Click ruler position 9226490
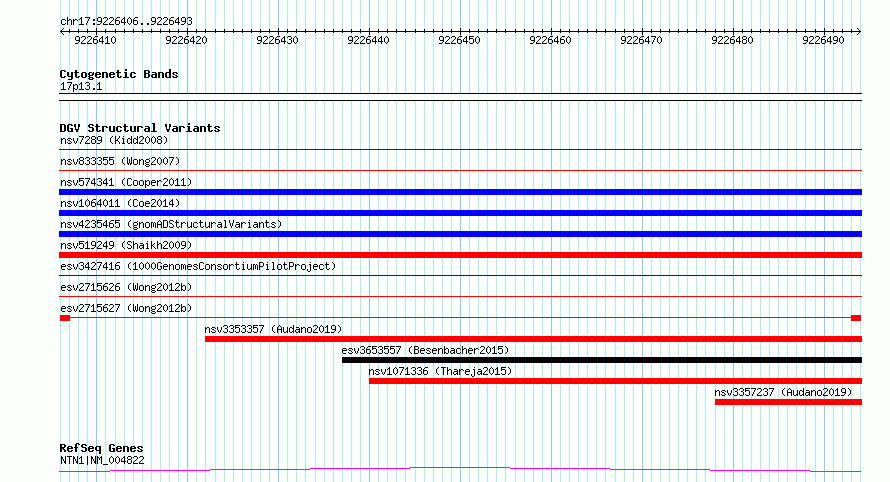Screen dimensions: 890x482 click(x=823, y=40)
